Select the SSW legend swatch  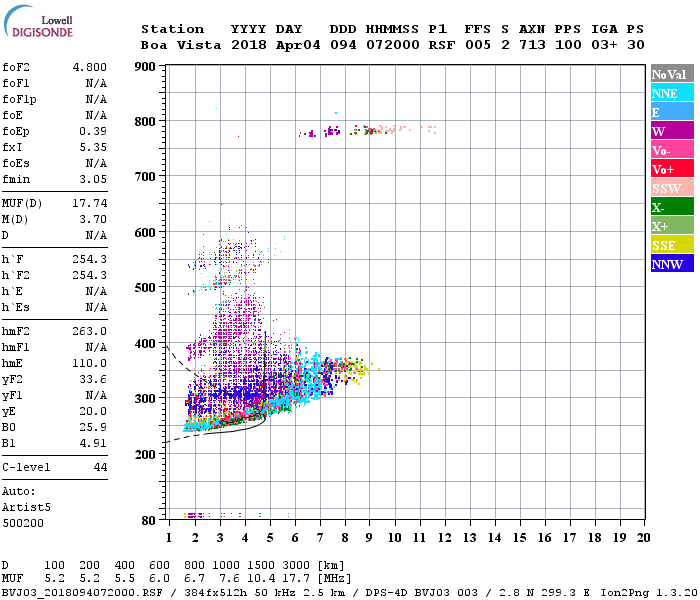coord(672,188)
